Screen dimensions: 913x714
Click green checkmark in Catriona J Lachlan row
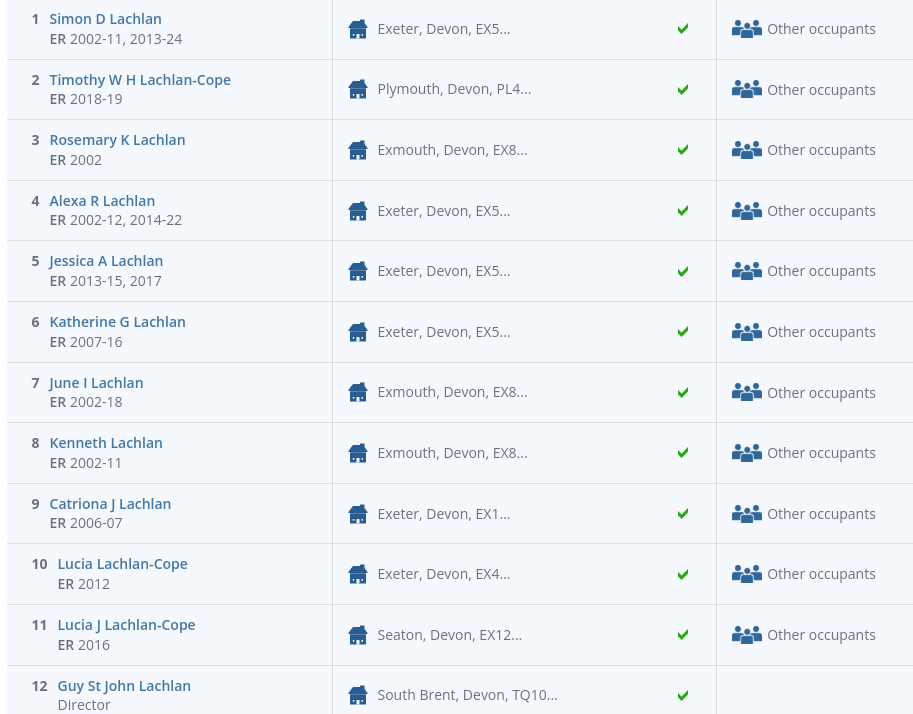coord(683,513)
